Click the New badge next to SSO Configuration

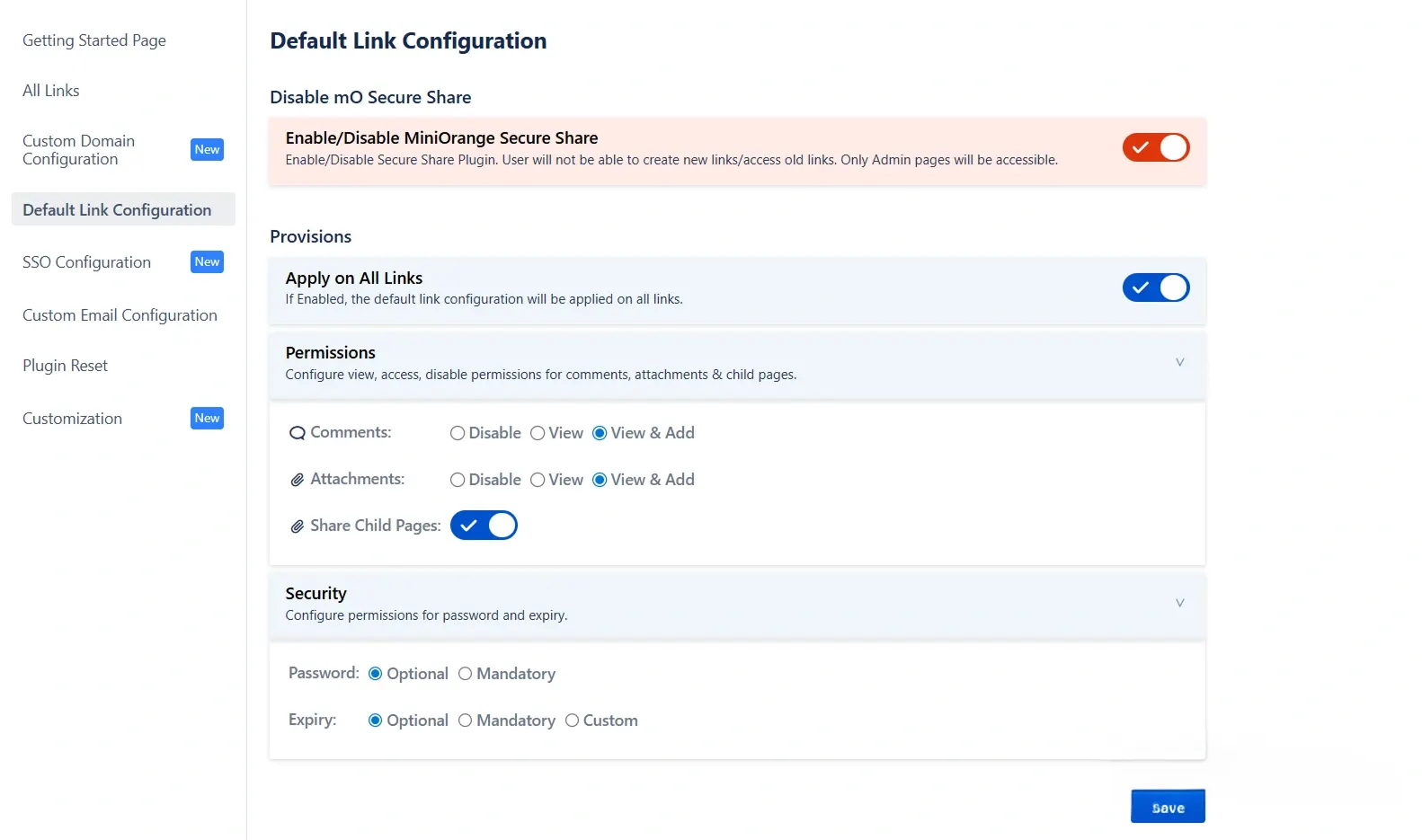point(207,261)
